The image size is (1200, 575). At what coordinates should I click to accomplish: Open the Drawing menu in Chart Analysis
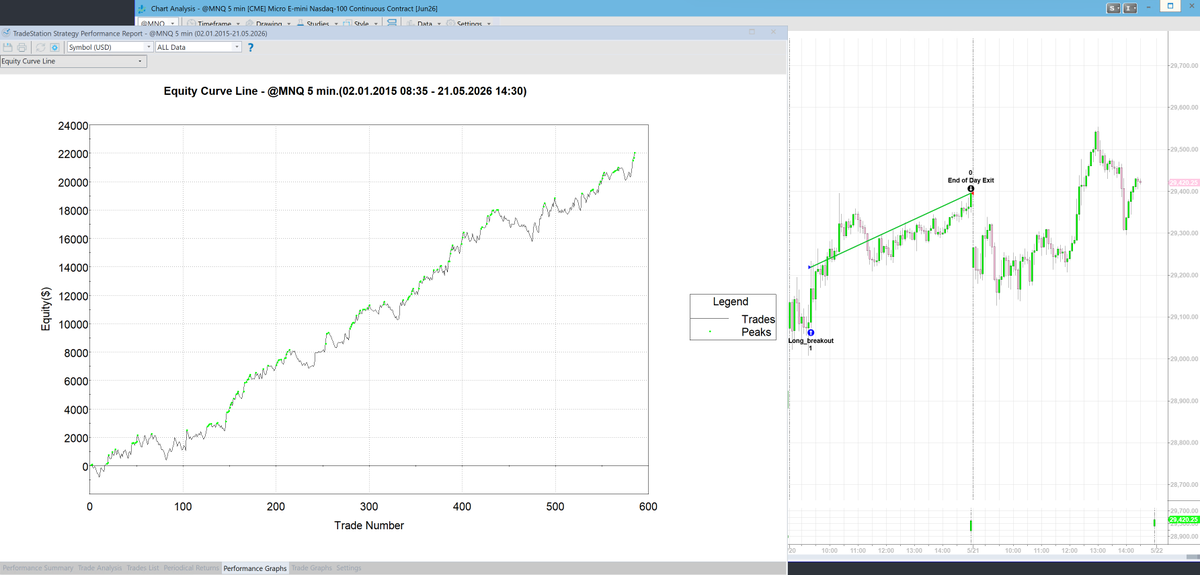pyautogui.click(x=269, y=23)
